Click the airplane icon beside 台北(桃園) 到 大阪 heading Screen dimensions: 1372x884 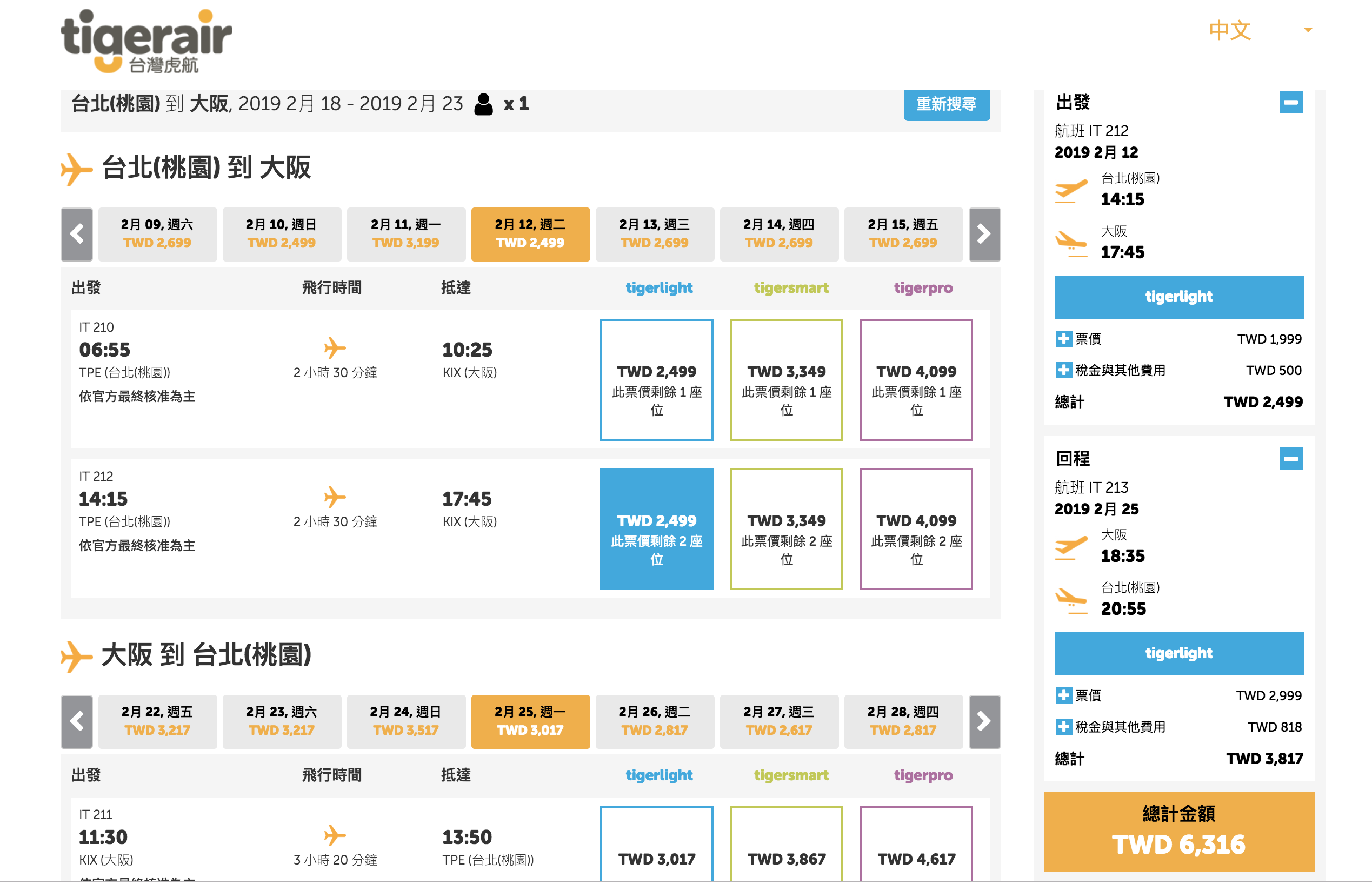tap(76, 169)
